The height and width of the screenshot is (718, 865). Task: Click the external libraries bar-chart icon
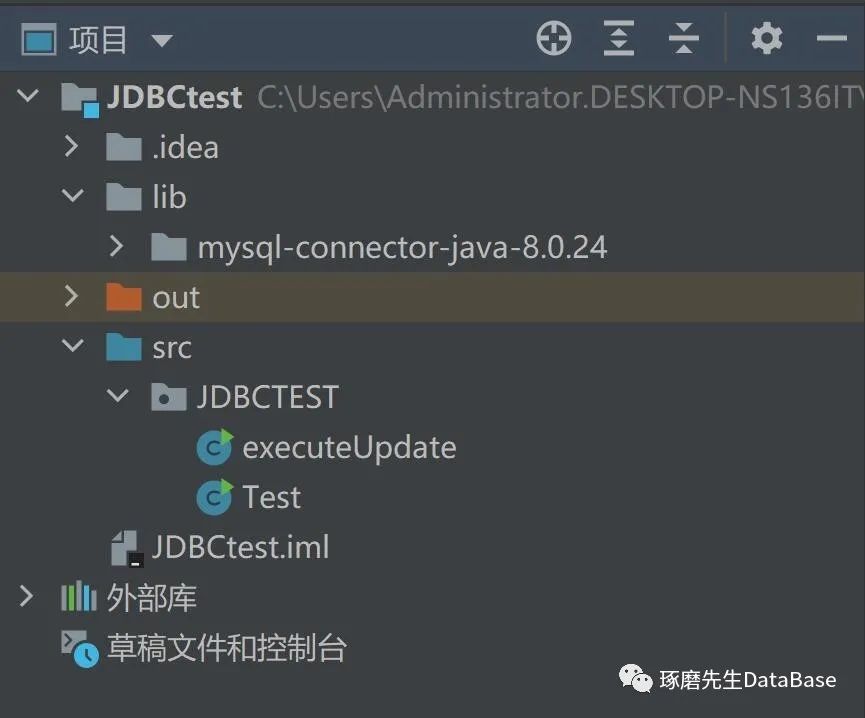[79, 598]
